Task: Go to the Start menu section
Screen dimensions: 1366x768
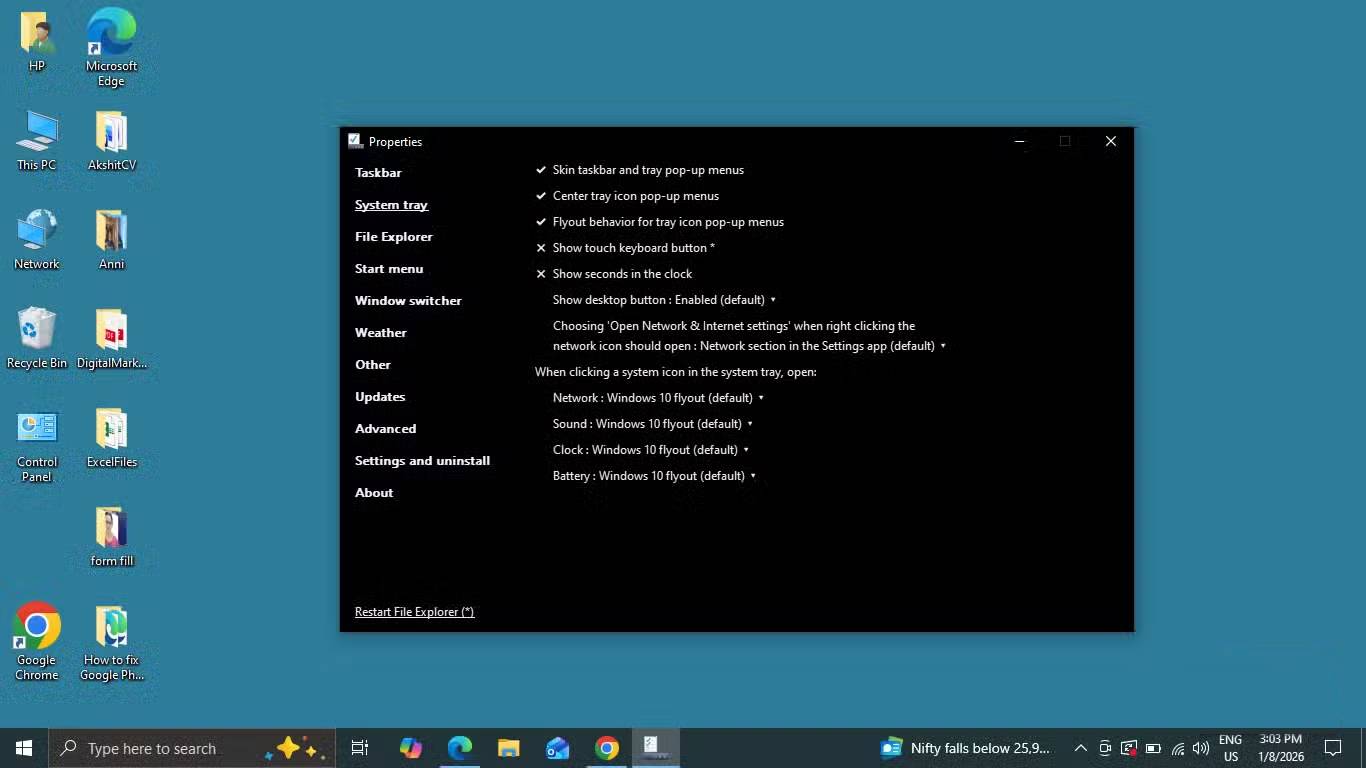Action: click(389, 269)
